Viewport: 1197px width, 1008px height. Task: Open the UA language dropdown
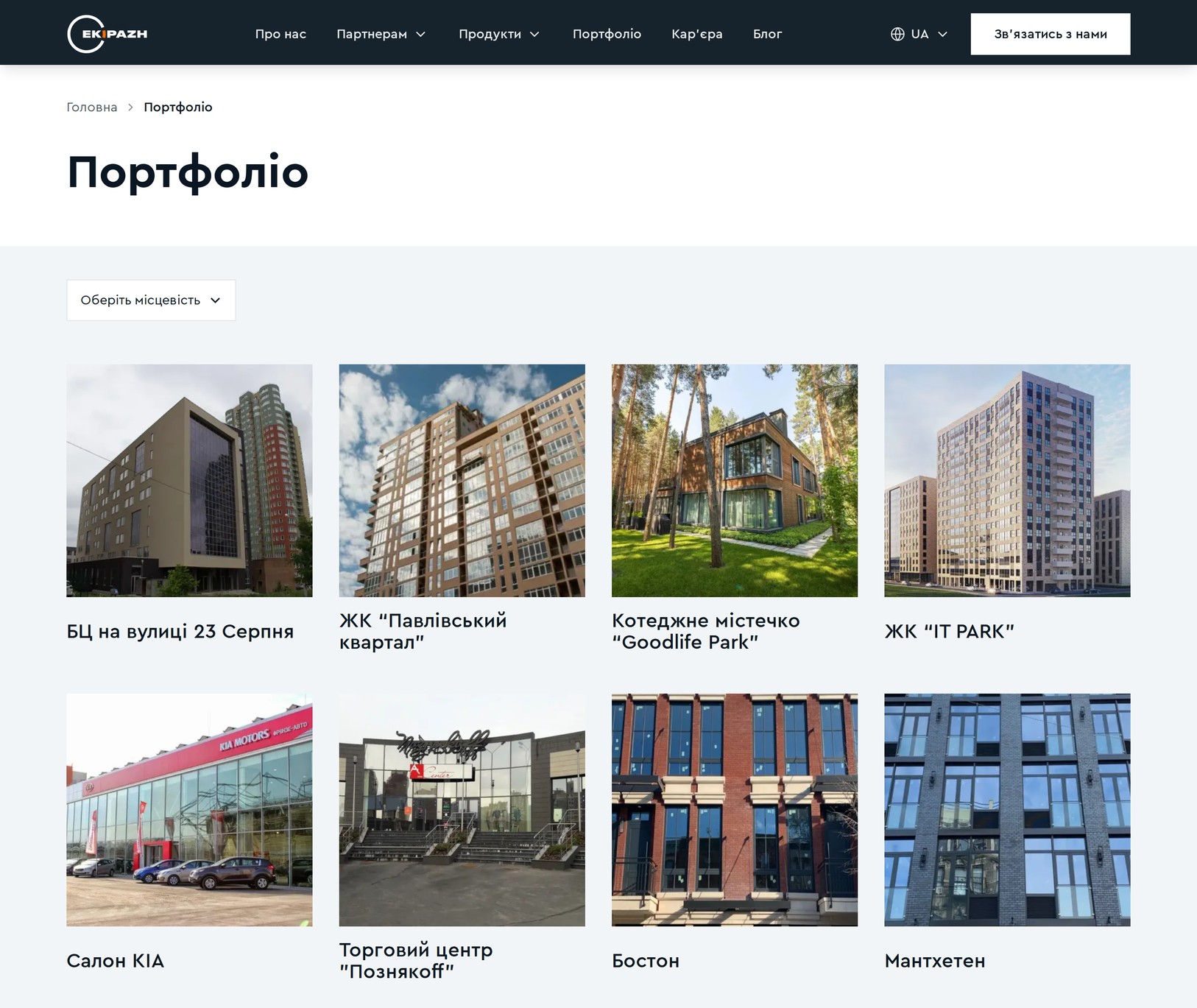919,34
